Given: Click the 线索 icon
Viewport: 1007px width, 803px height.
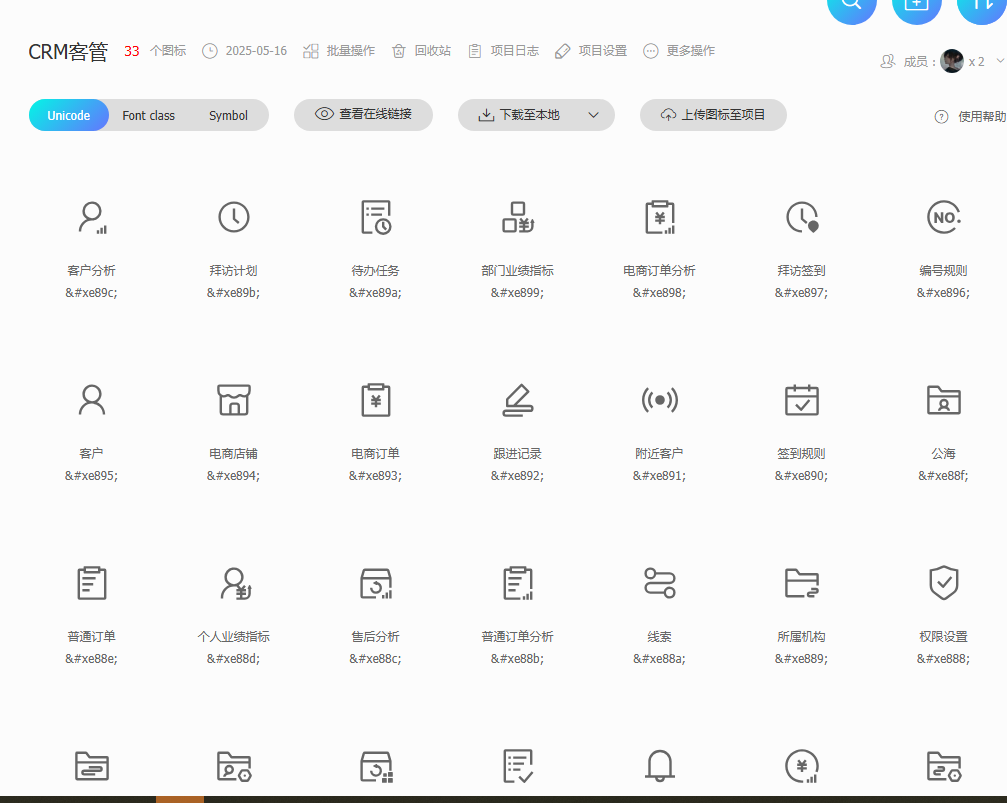Looking at the screenshot, I should [x=659, y=582].
